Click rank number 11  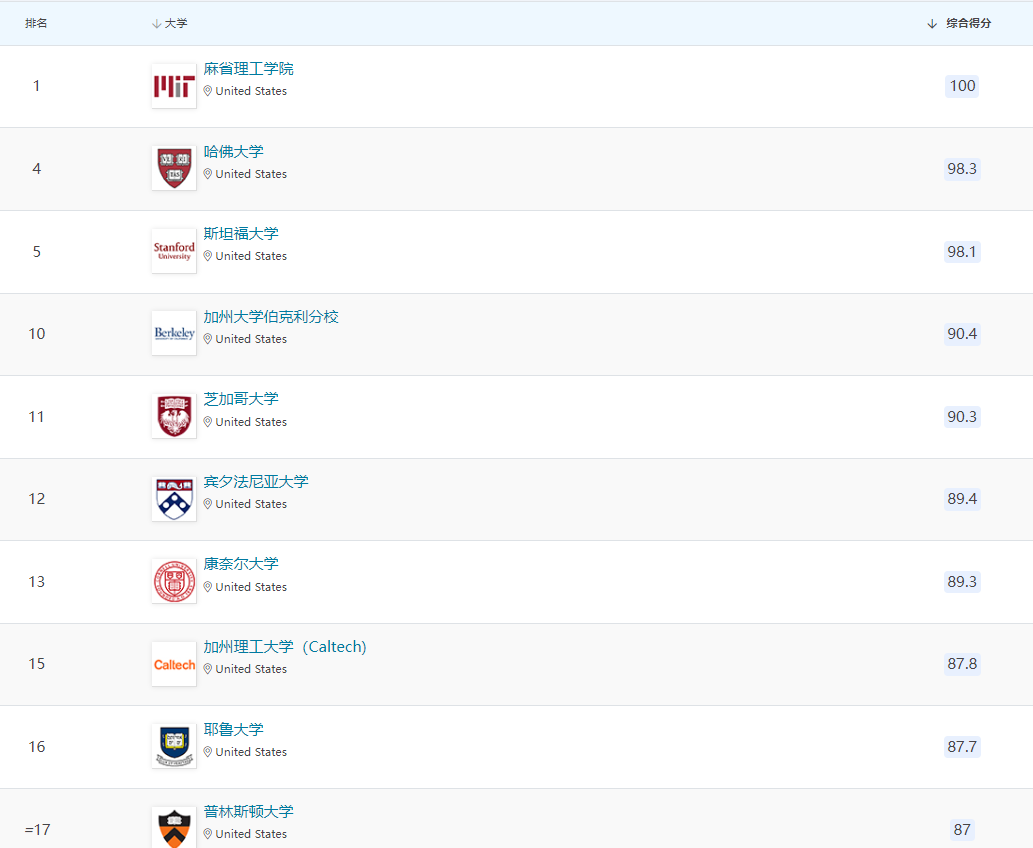point(37,417)
